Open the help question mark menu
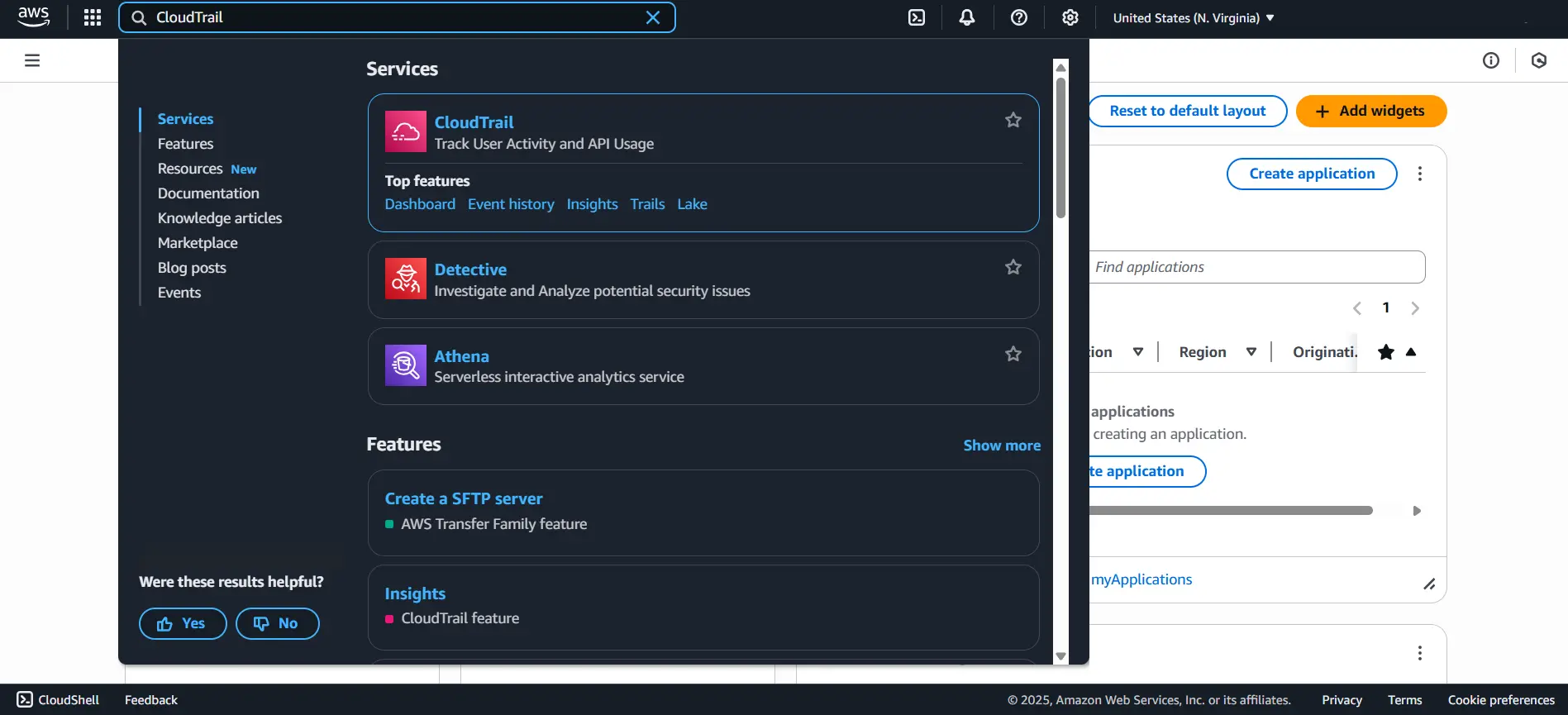Image resolution: width=1568 pixels, height=715 pixels. pos(1019,17)
